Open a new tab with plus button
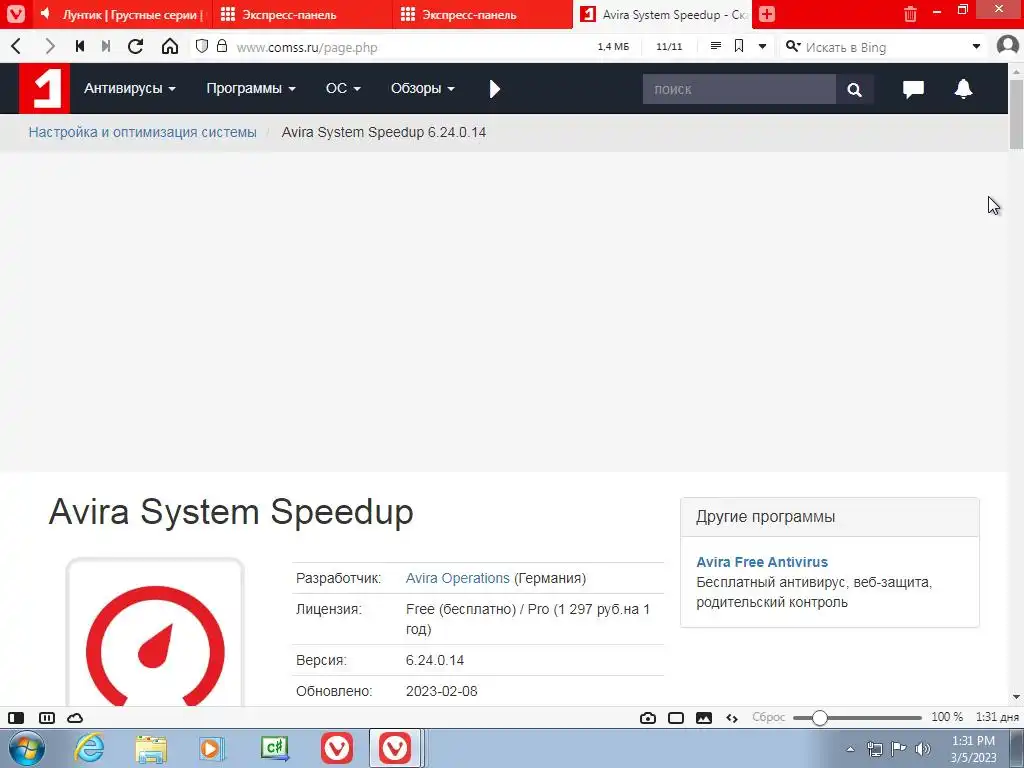1024x768 pixels. [767, 14]
